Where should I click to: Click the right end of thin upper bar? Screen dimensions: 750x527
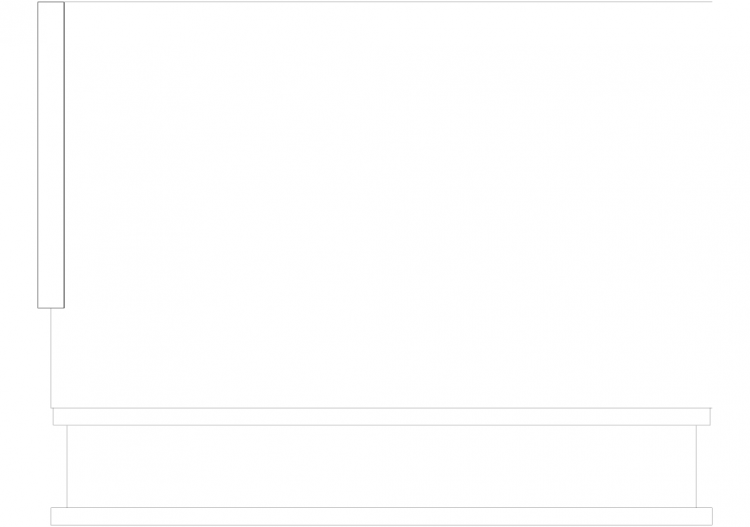coord(710,417)
